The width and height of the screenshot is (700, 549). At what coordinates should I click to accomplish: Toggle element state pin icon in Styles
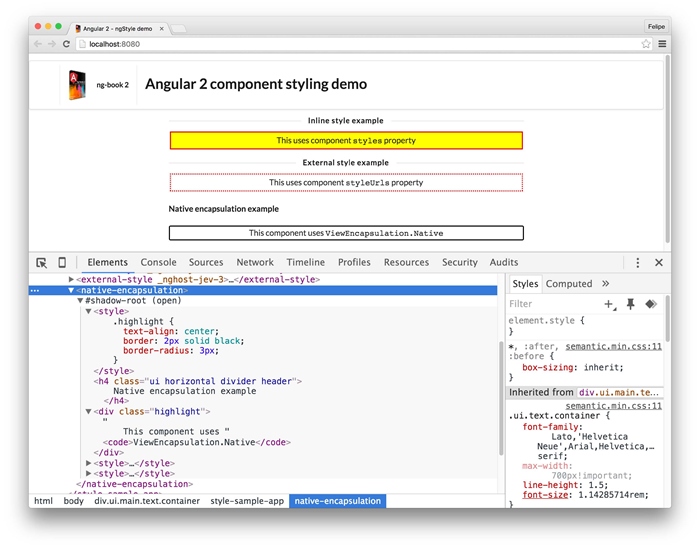[x=630, y=304]
